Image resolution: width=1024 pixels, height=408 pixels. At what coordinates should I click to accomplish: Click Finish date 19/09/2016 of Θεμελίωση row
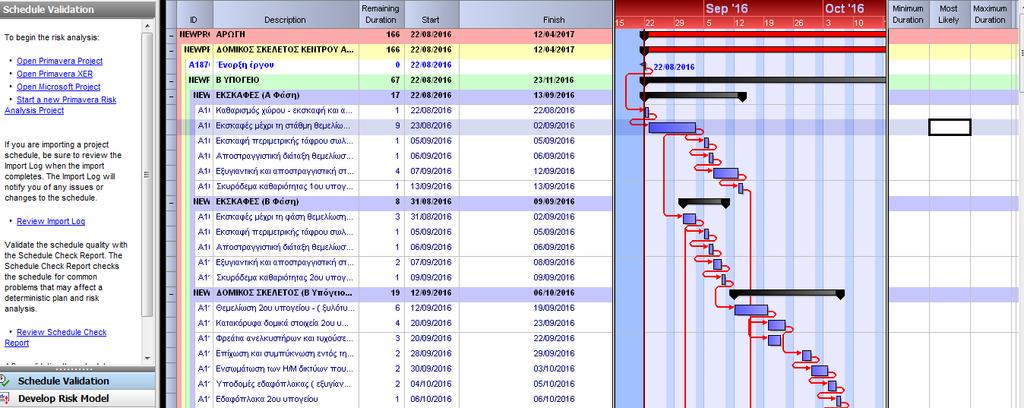[x=553, y=308]
